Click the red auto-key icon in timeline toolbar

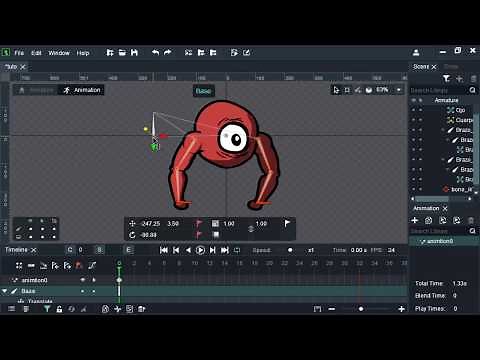click(79, 265)
